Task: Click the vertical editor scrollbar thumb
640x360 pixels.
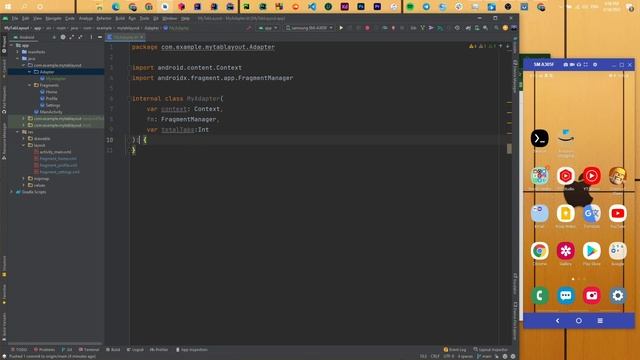Action: [x=509, y=149]
